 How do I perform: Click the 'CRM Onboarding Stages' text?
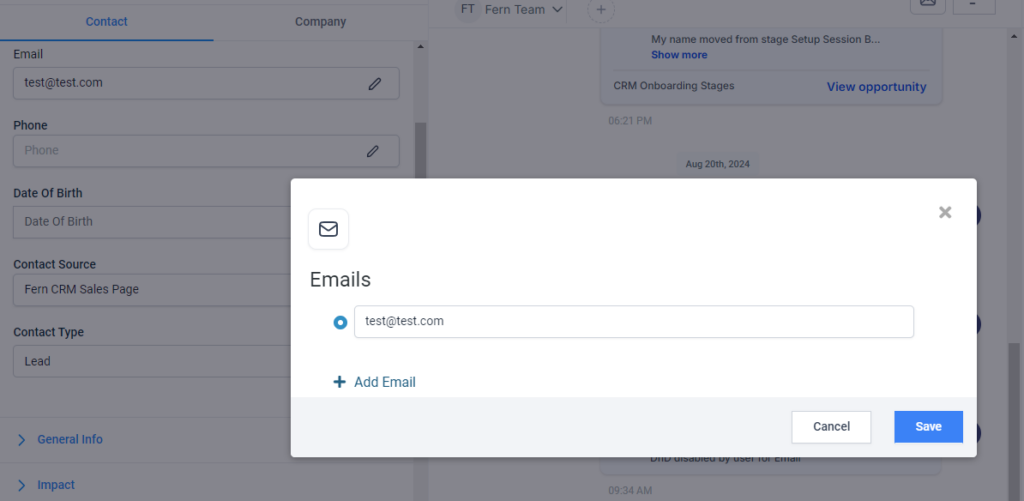(x=674, y=86)
